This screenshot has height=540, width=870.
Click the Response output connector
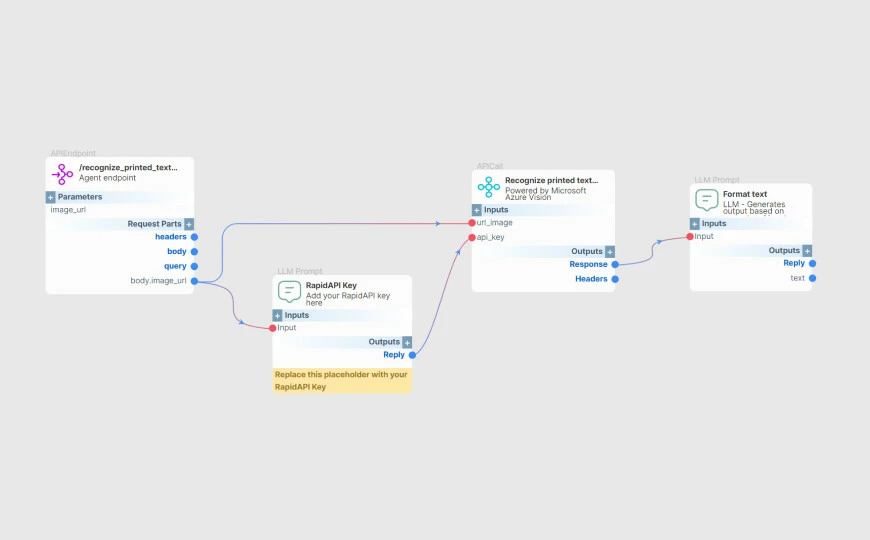(615, 265)
